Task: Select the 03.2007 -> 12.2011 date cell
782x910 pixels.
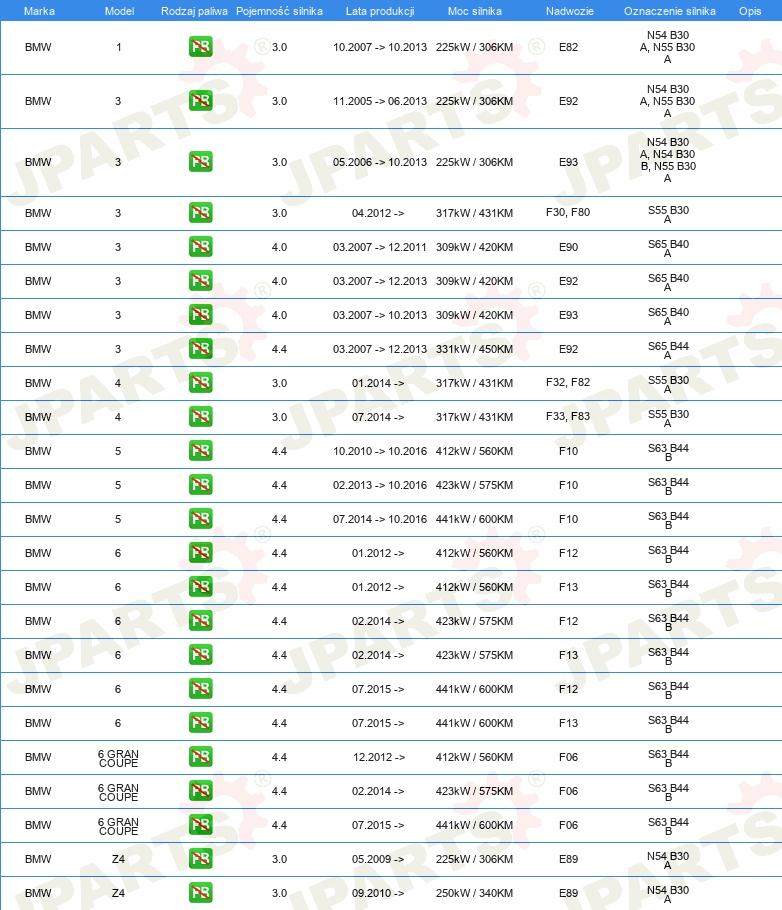Action: tap(380, 247)
